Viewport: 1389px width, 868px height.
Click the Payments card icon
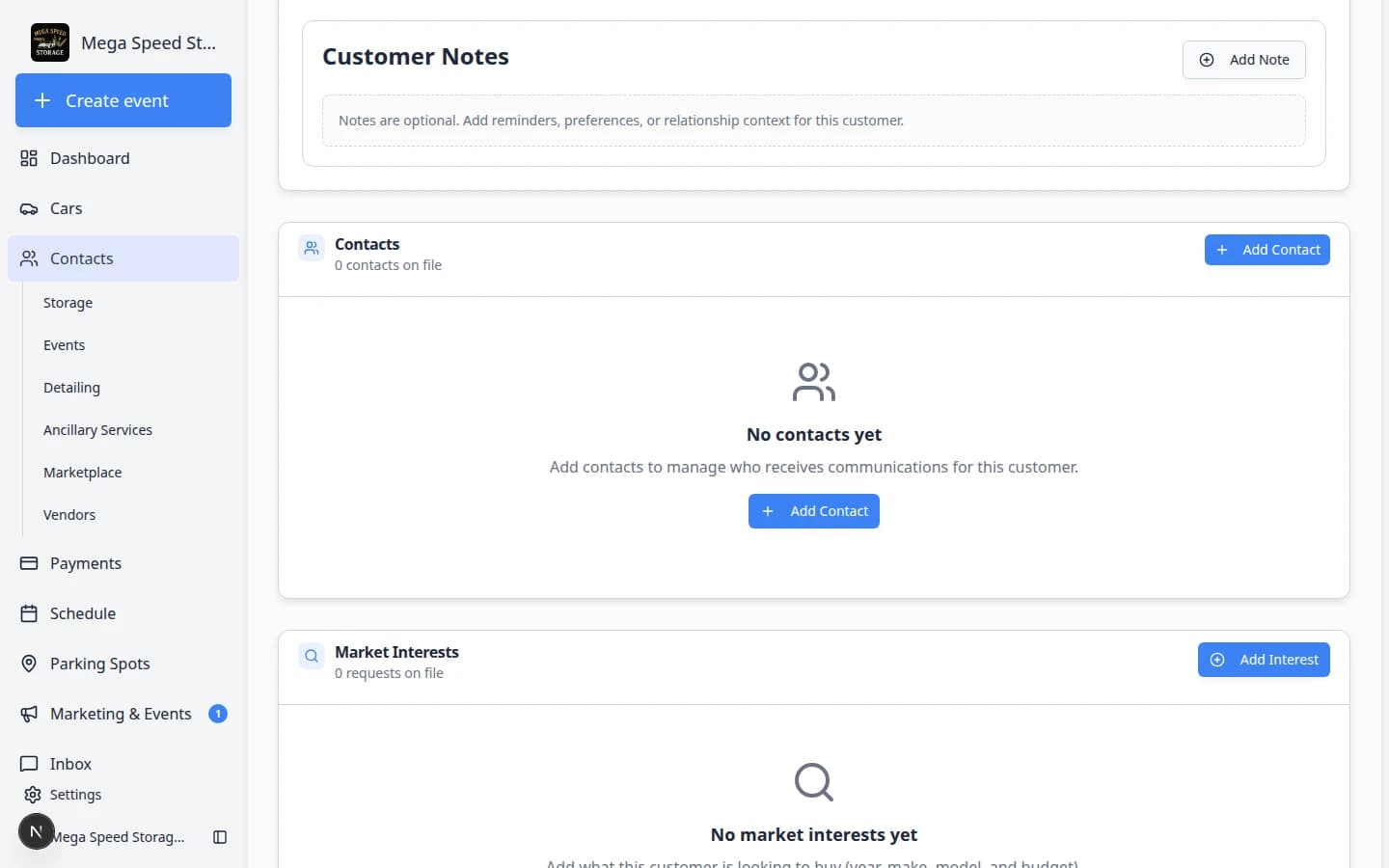click(x=29, y=563)
